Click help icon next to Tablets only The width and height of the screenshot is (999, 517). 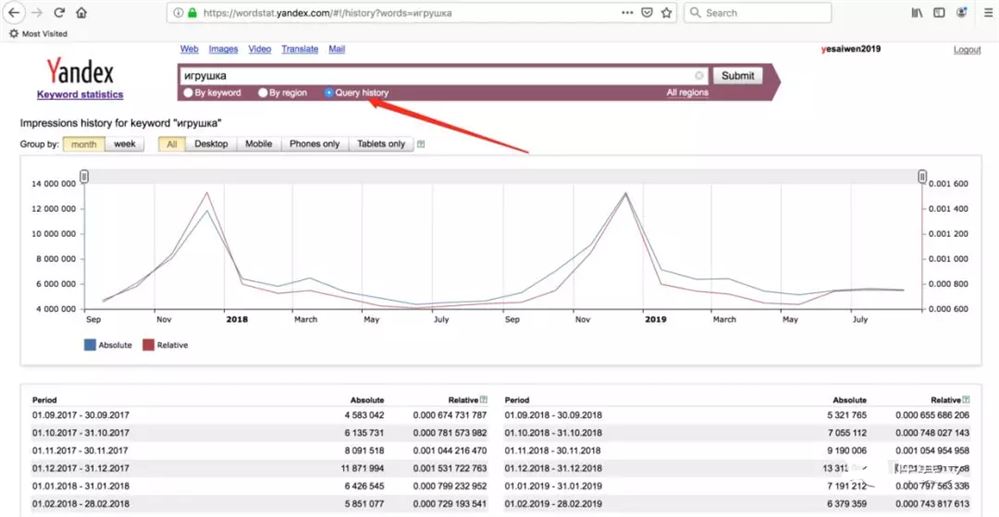[x=420, y=144]
